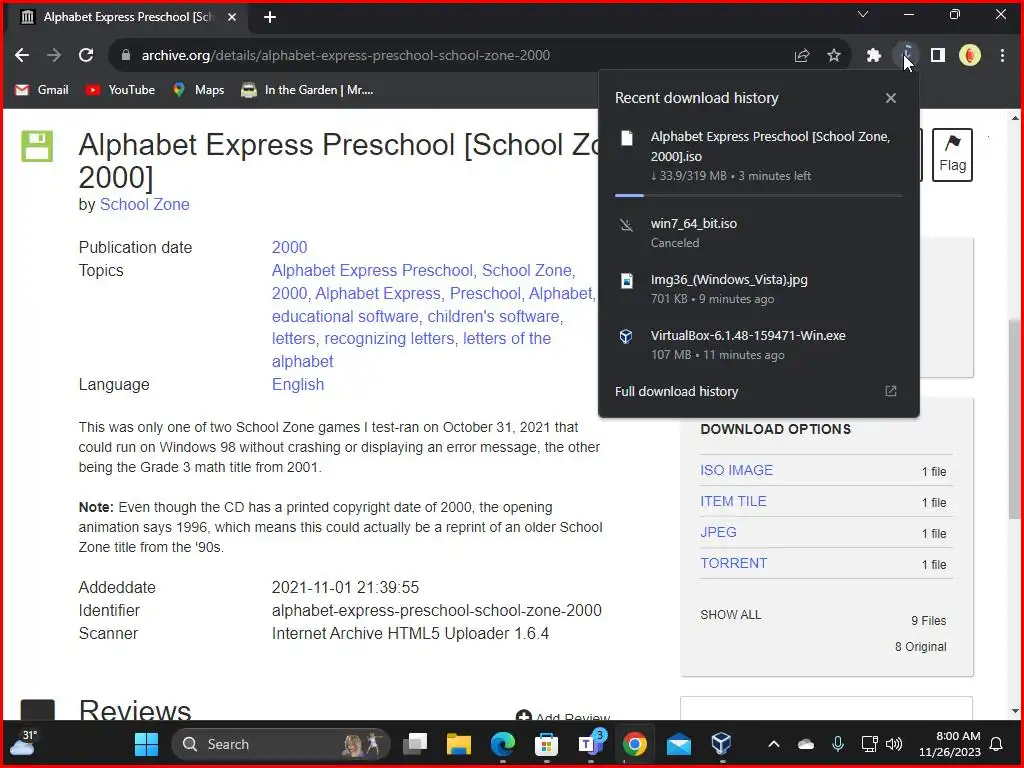Open a new browser tab
This screenshot has width=1024, height=768.
(270, 17)
